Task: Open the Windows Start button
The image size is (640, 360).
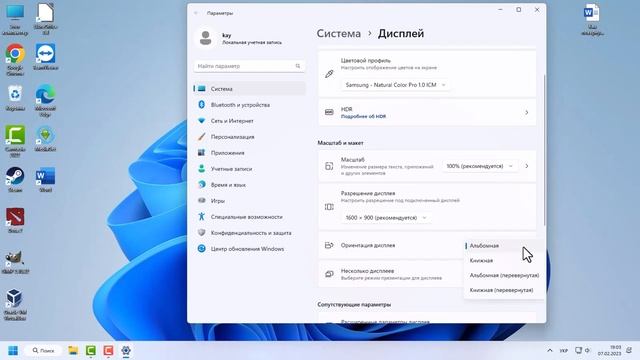Action: click(x=13, y=351)
